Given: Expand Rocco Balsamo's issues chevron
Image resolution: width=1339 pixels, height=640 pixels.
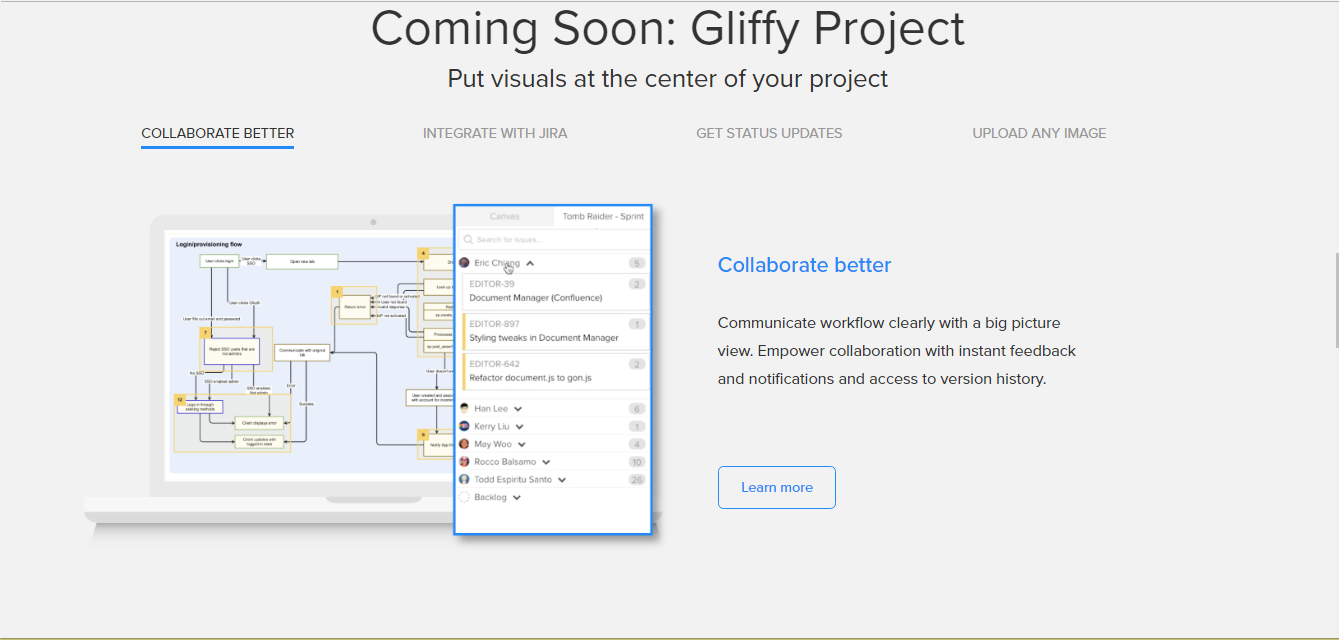Looking at the screenshot, I should coord(546,463).
